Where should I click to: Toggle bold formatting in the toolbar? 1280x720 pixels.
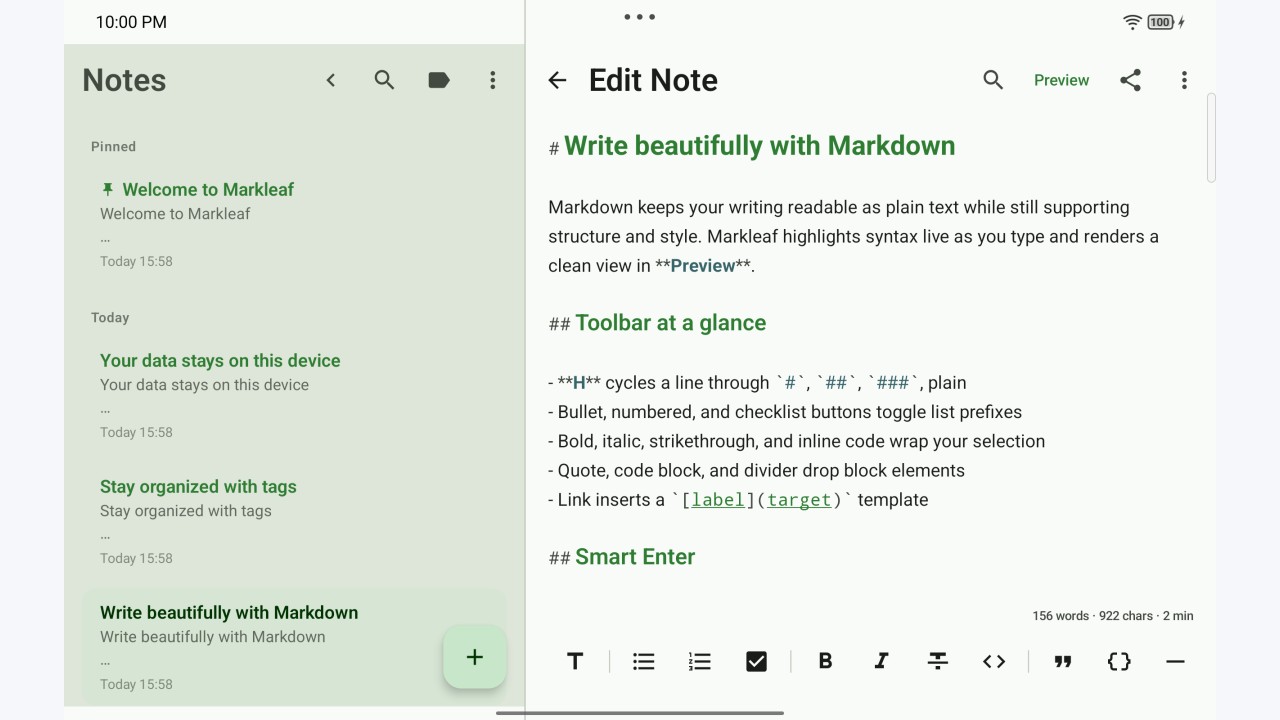[x=825, y=661]
